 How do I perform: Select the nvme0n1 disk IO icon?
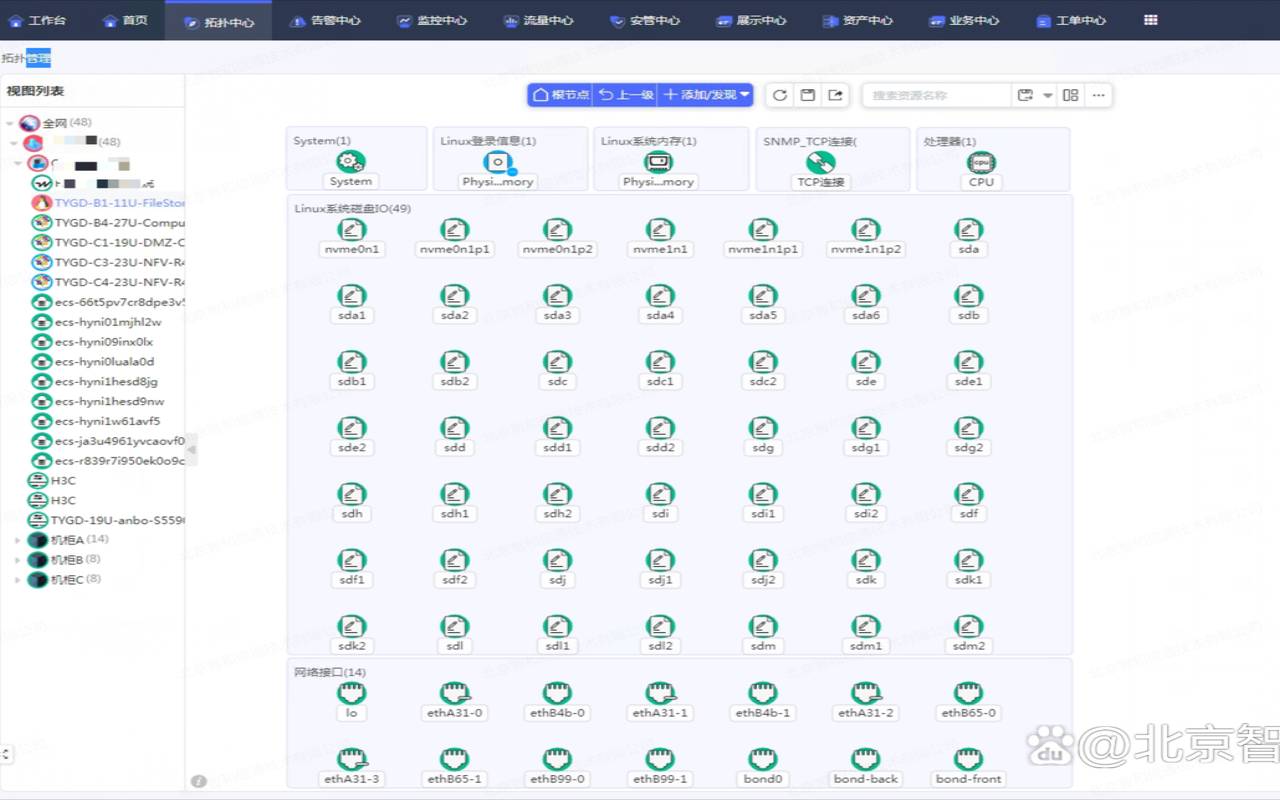pyautogui.click(x=351, y=230)
